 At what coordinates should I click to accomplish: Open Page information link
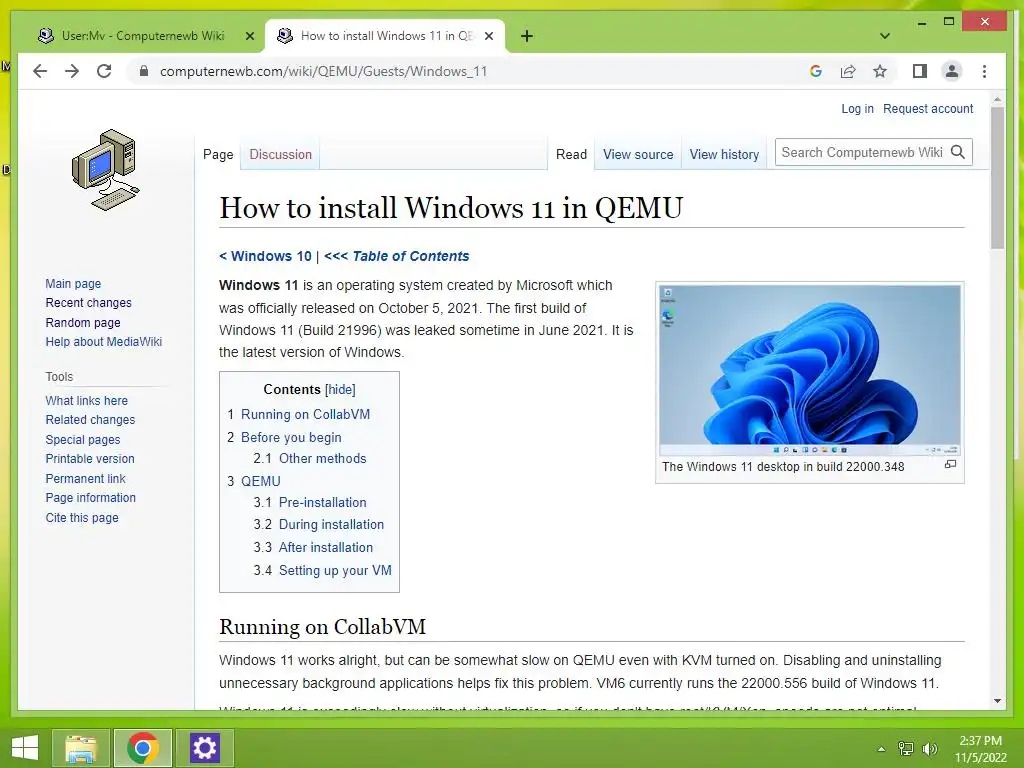point(90,498)
